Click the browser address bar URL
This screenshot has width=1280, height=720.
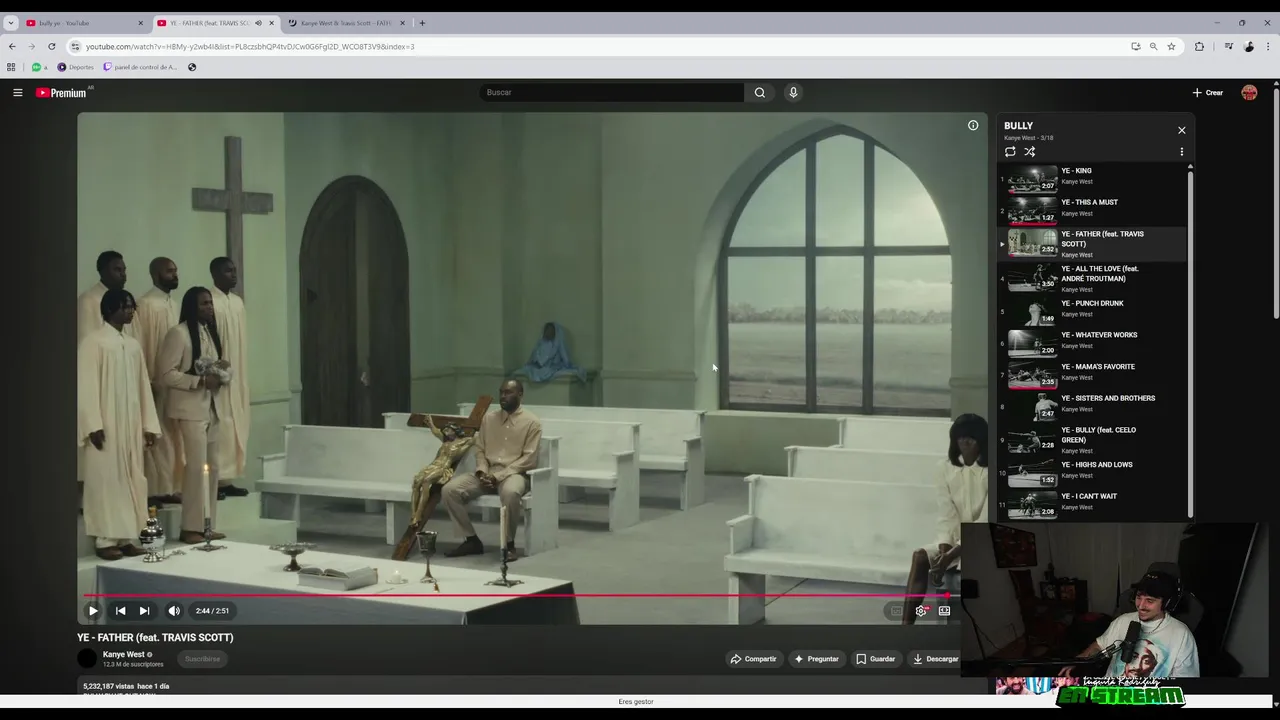250,47
